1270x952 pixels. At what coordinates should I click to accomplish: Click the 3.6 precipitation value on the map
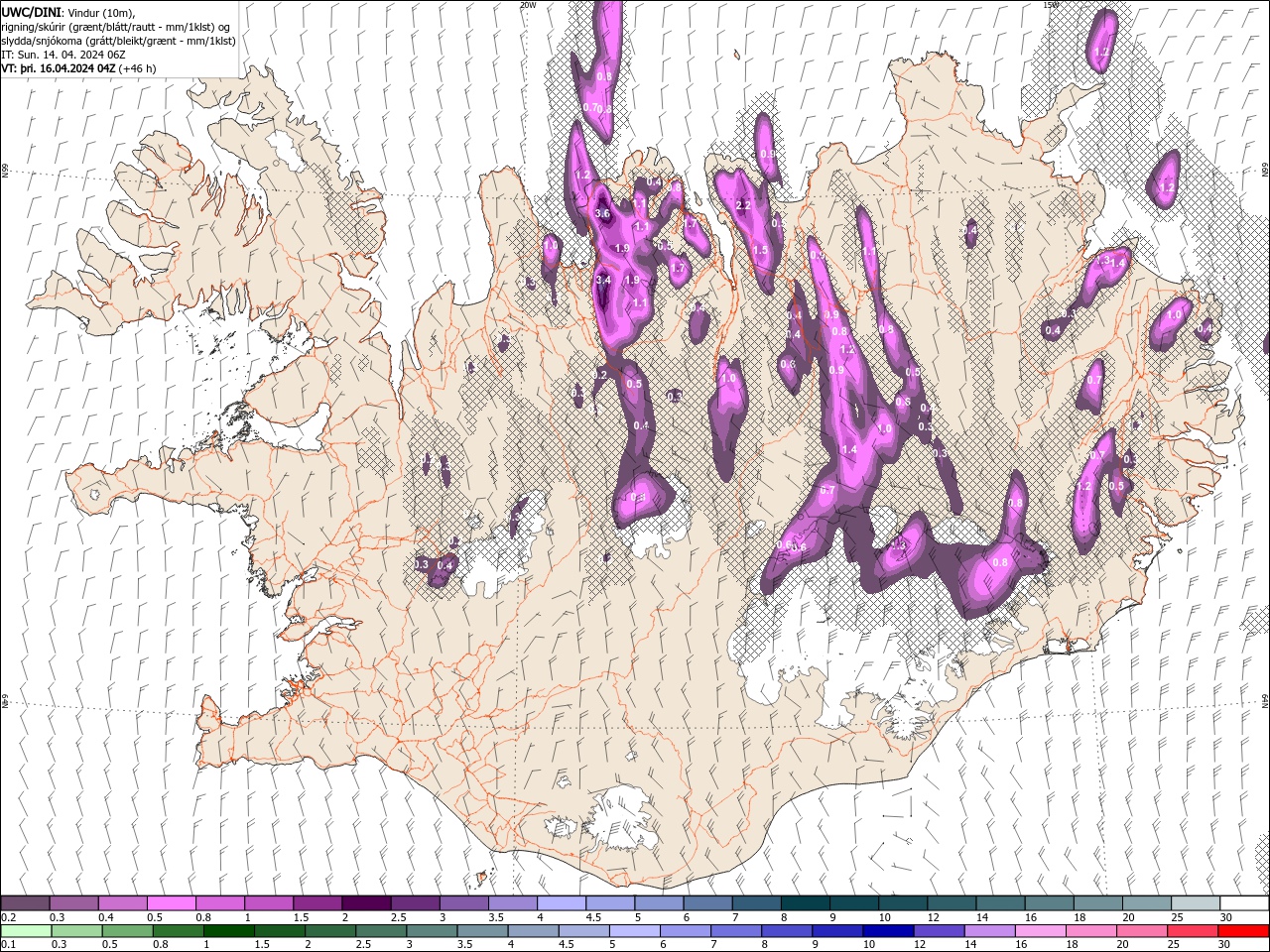pyautogui.click(x=602, y=213)
